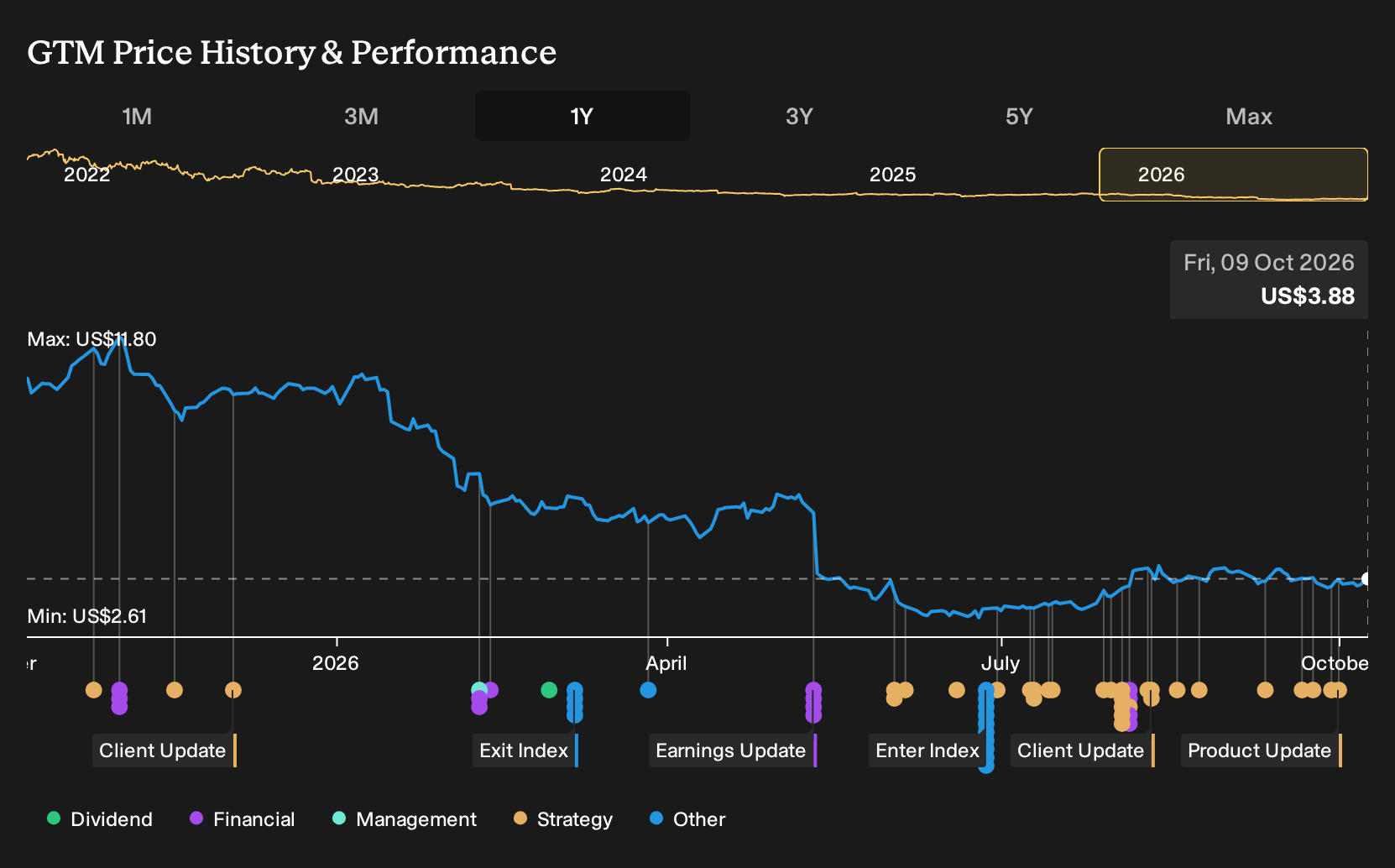The height and width of the screenshot is (868, 1395).
Task: Toggle Dividend events in legend
Action: 100,819
